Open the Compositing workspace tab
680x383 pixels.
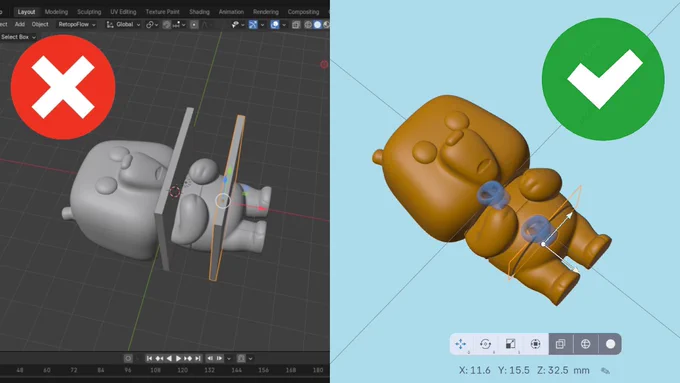coord(304,12)
